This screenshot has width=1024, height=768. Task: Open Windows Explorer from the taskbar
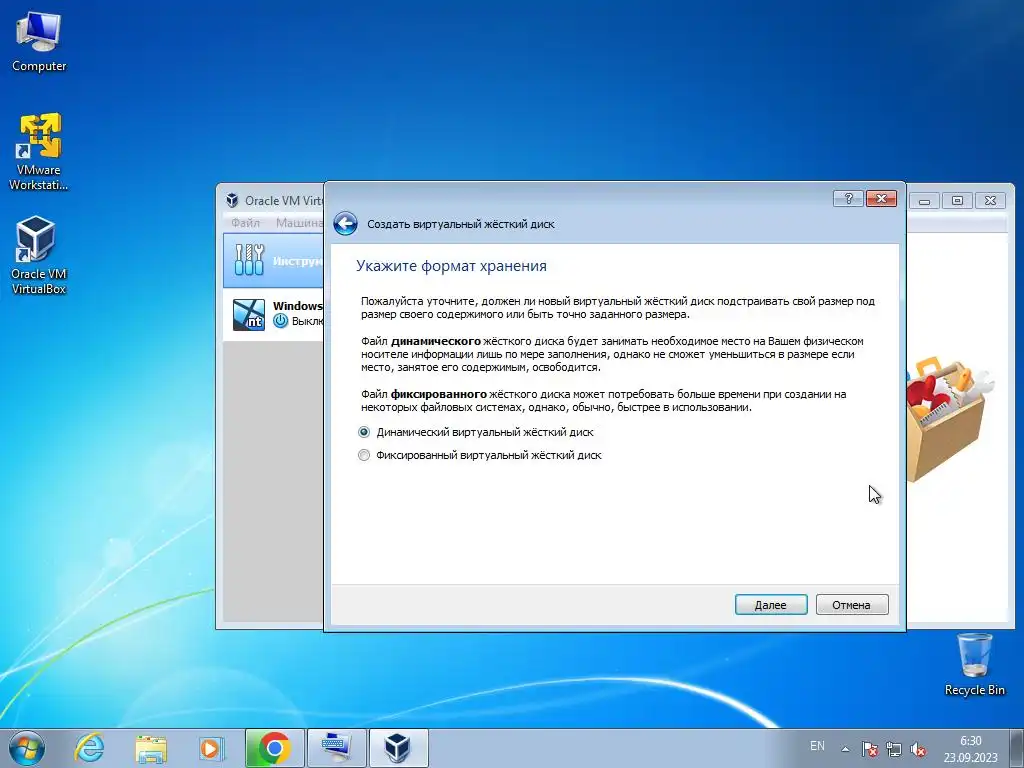pyautogui.click(x=151, y=748)
